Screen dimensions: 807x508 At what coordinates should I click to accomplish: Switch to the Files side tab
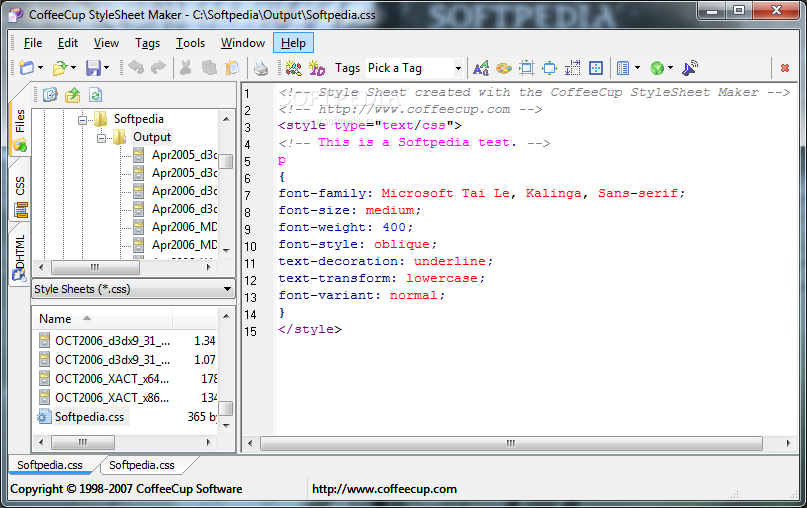[20, 129]
